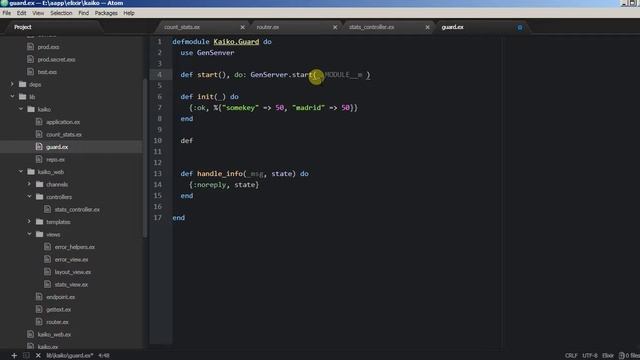This screenshot has height=360, width=640.
Task: Click the square icon in status bar
Action: point(26,356)
